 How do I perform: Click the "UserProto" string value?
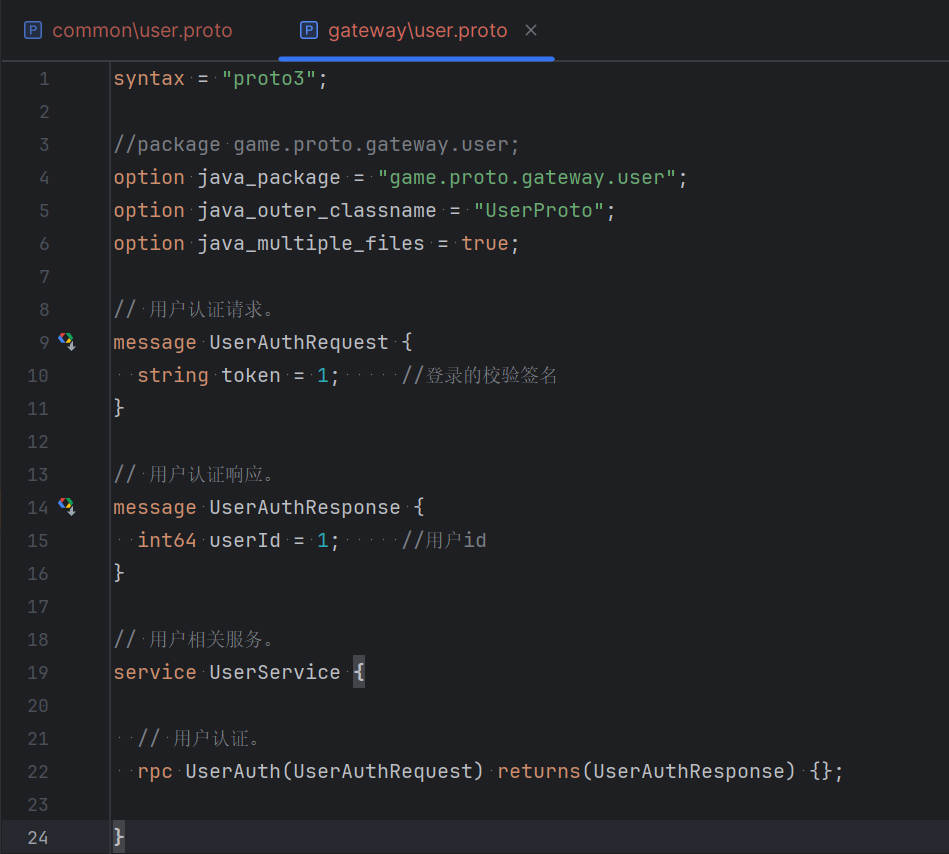click(539, 211)
